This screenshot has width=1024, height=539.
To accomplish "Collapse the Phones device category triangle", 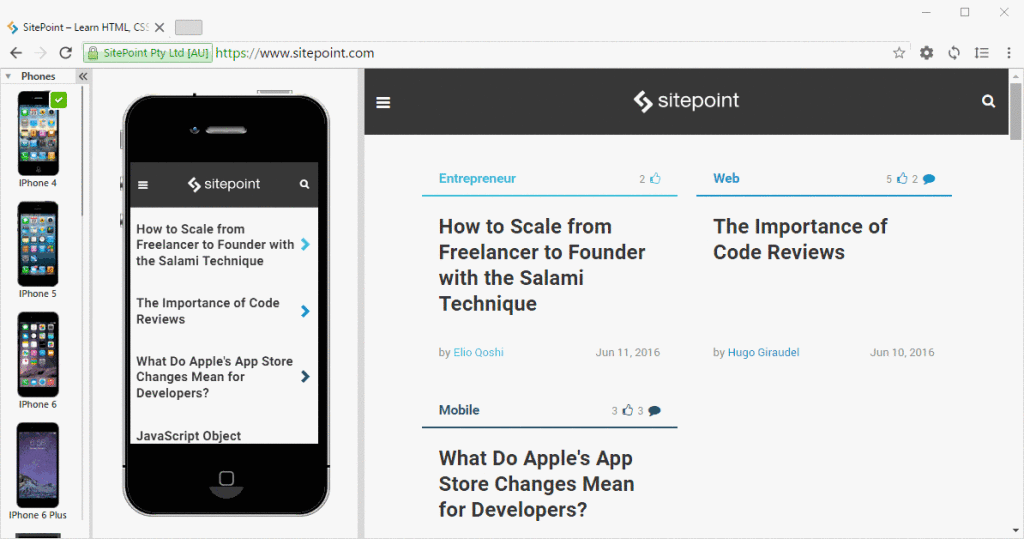I will 8,77.
